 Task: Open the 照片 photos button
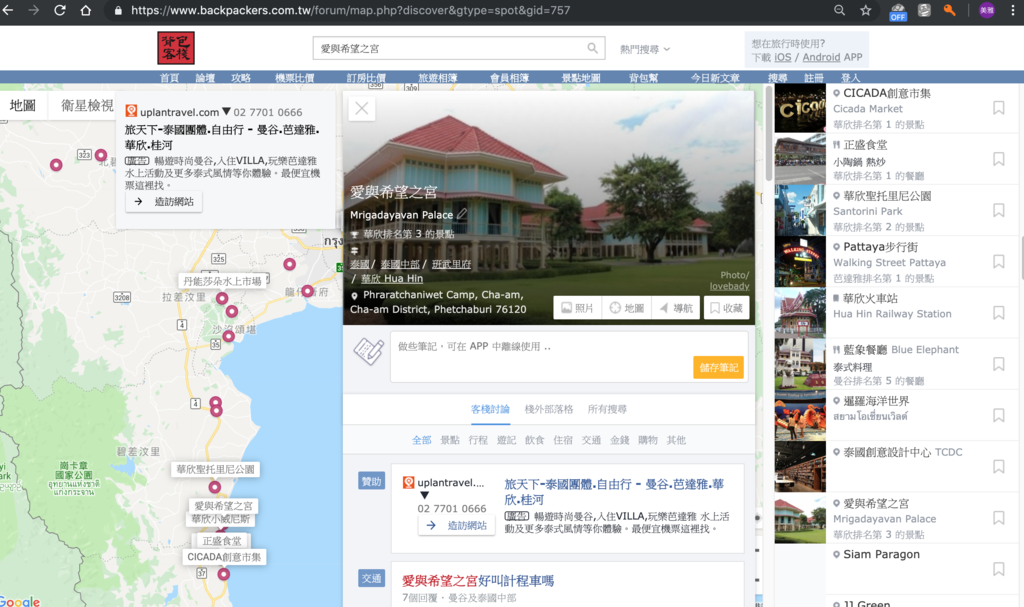point(577,308)
